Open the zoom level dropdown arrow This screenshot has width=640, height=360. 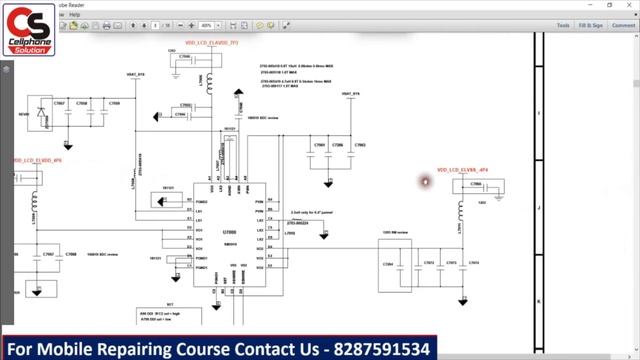point(218,26)
